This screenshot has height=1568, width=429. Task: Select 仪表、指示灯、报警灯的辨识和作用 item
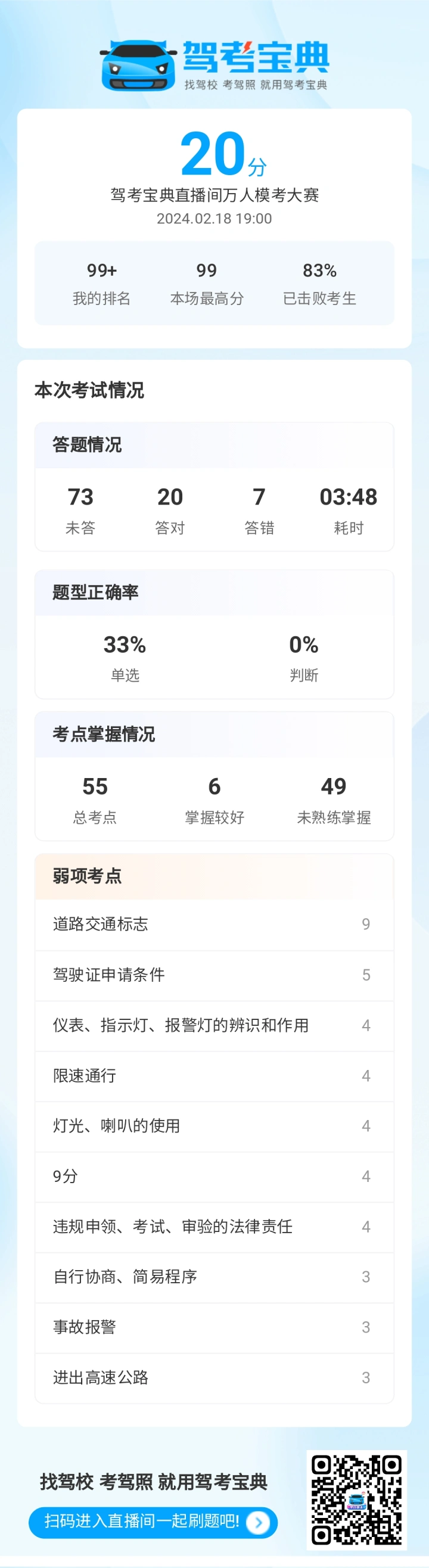coord(214,1026)
